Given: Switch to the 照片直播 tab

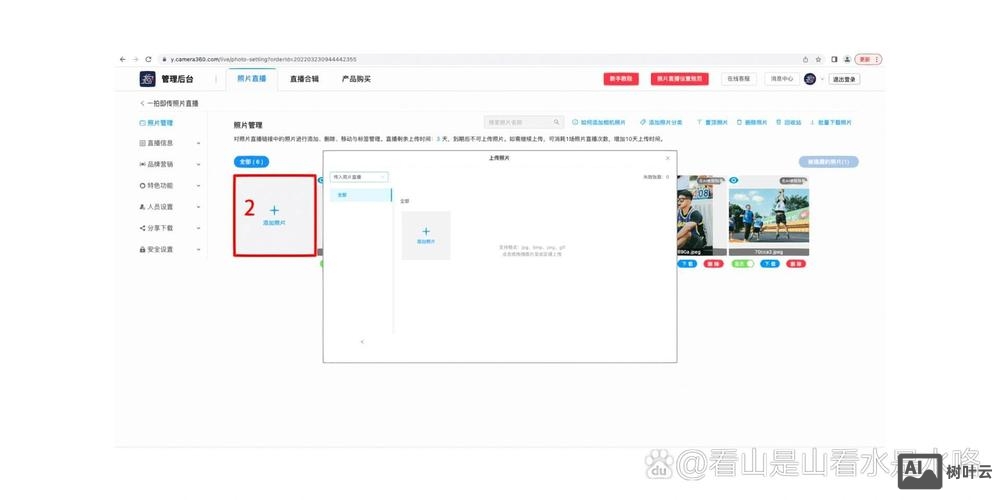Looking at the screenshot, I should click(x=251, y=79).
